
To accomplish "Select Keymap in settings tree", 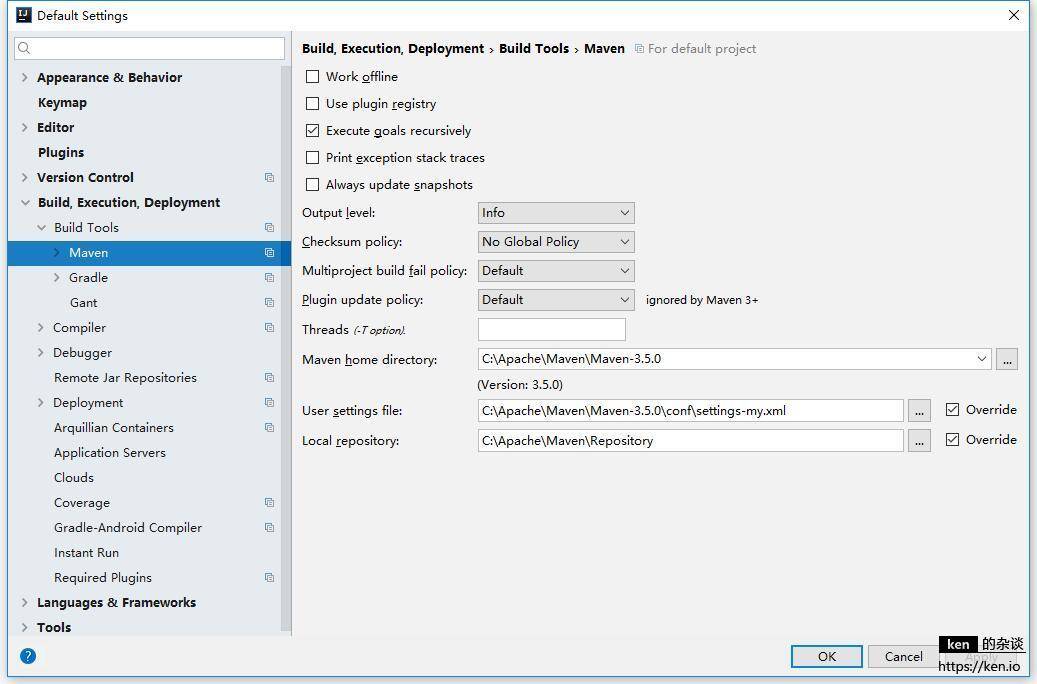I will point(62,103).
